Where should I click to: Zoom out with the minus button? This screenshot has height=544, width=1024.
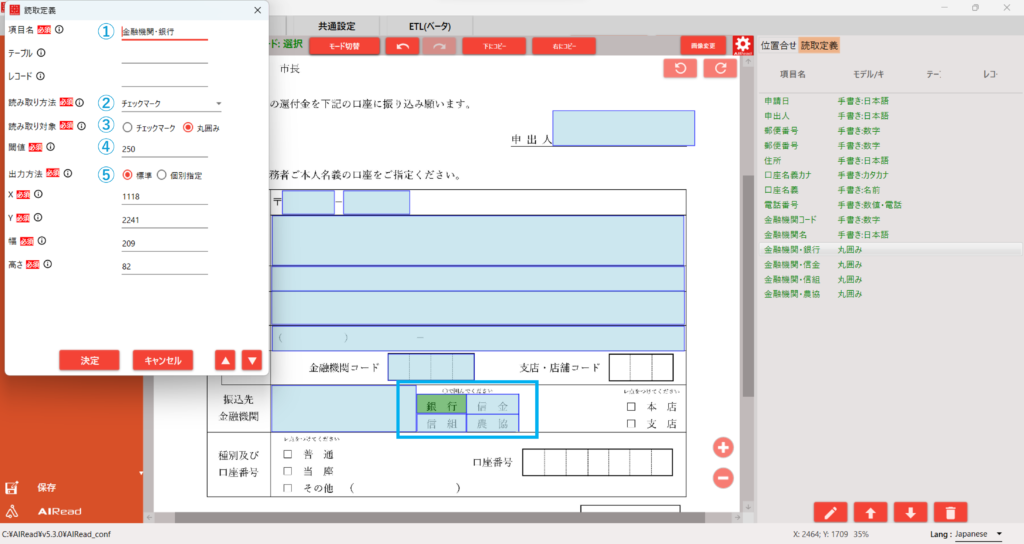click(723, 478)
